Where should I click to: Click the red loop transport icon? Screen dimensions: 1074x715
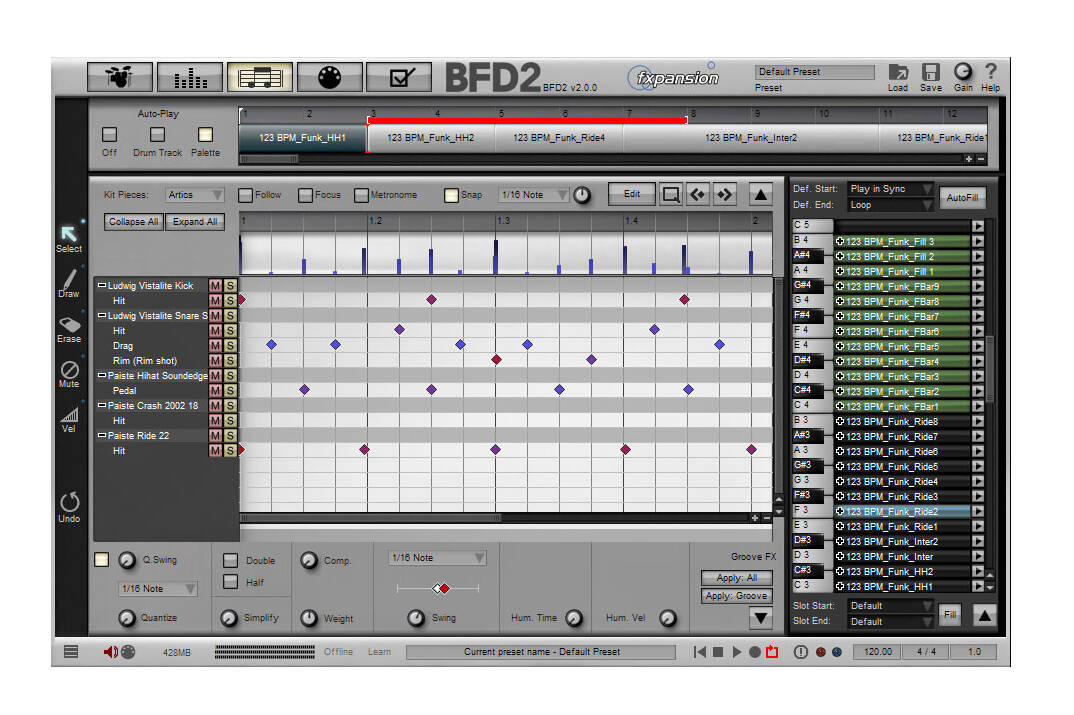[772, 651]
